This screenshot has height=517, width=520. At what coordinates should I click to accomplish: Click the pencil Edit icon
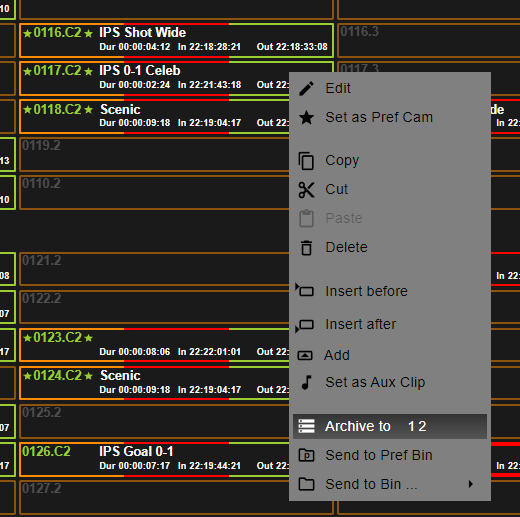[x=306, y=88]
